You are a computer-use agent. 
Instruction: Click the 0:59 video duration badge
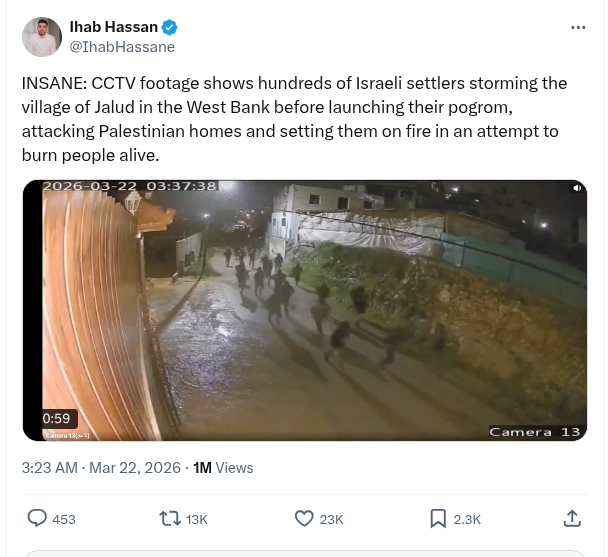click(56, 419)
